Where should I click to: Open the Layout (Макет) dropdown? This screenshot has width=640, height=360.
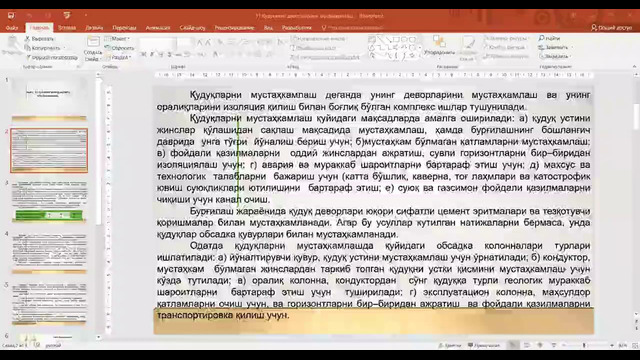[118, 39]
